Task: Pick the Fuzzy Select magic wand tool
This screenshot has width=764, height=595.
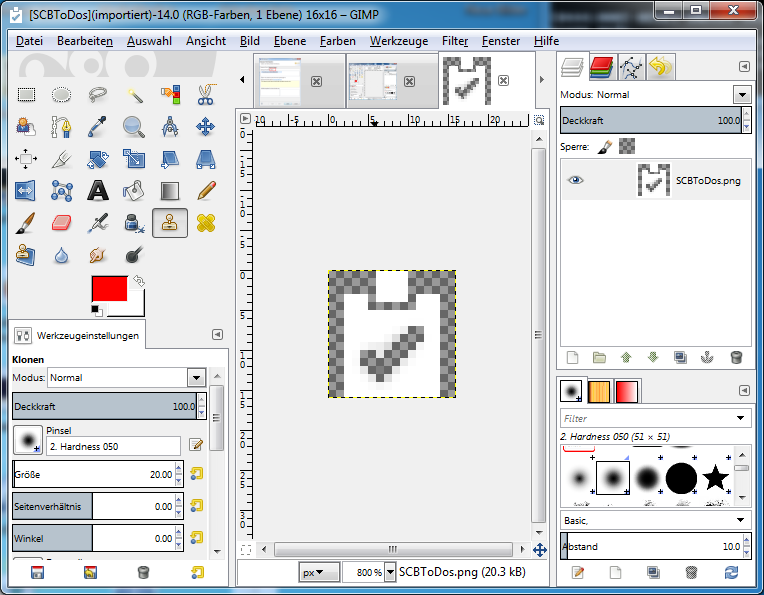Action: [134, 95]
